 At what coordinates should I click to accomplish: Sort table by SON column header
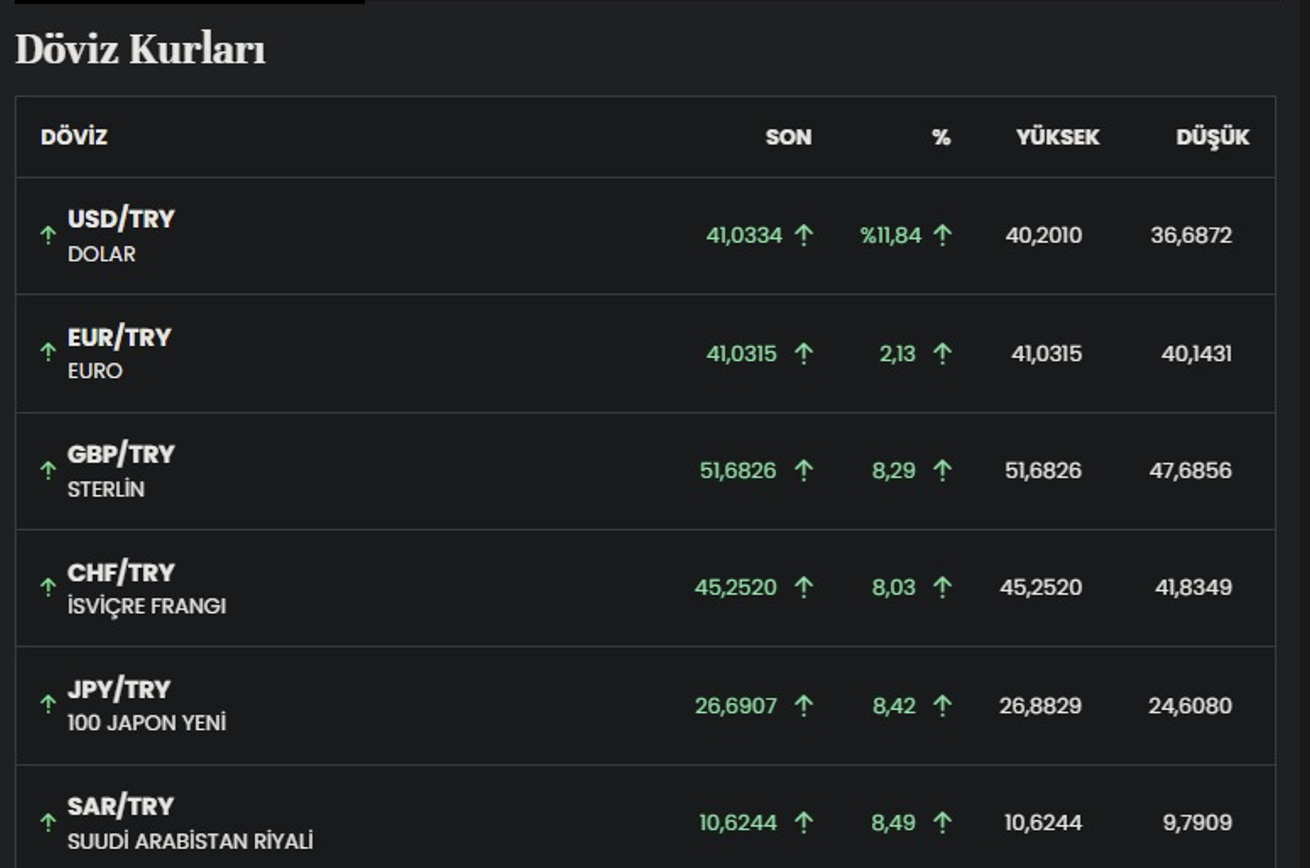tap(788, 137)
